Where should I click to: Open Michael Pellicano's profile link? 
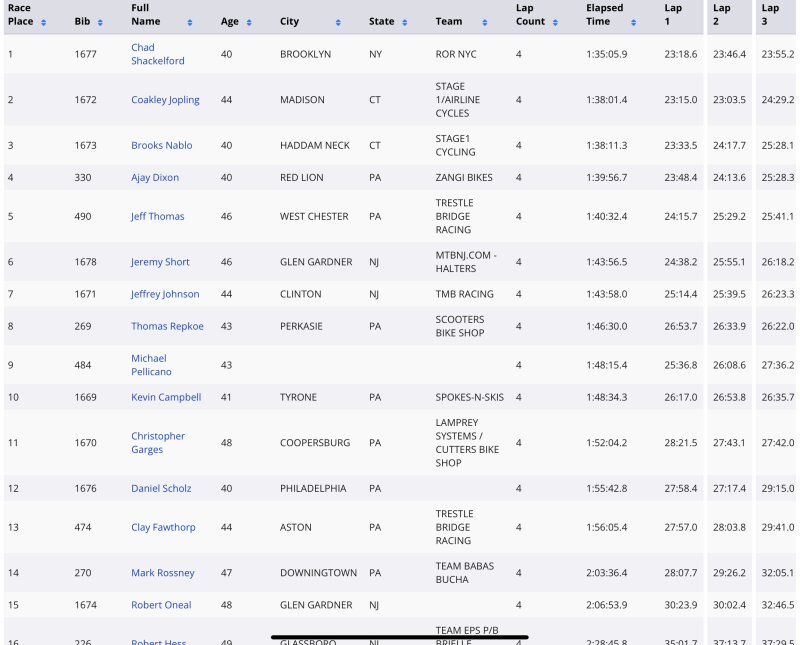coord(151,365)
